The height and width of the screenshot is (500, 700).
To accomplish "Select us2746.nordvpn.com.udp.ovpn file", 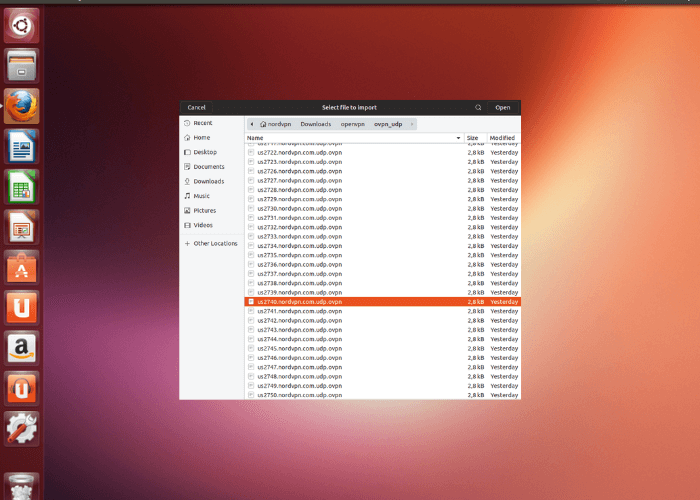I will click(383, 358).
